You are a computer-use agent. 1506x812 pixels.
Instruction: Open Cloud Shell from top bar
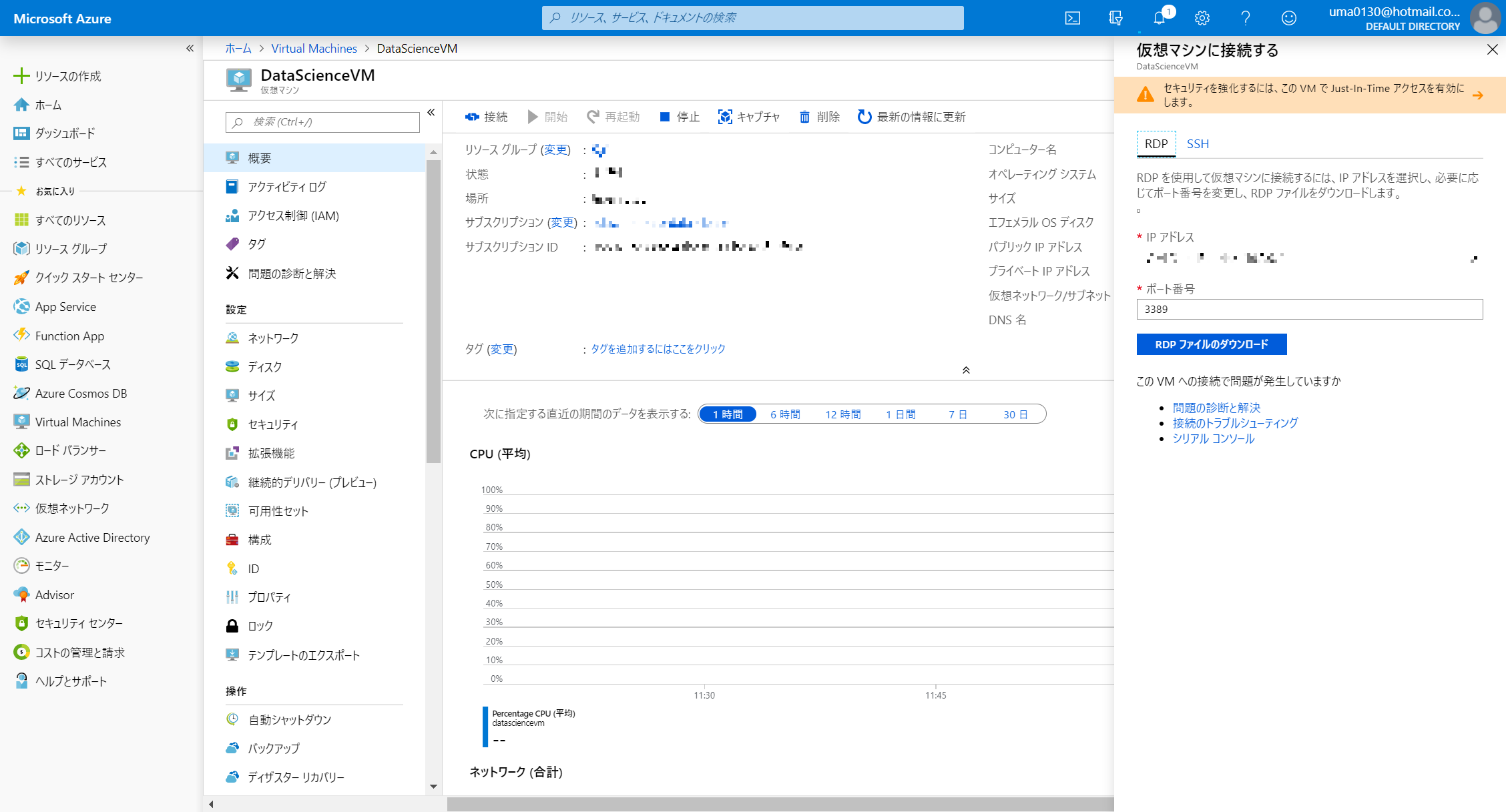1072,18
